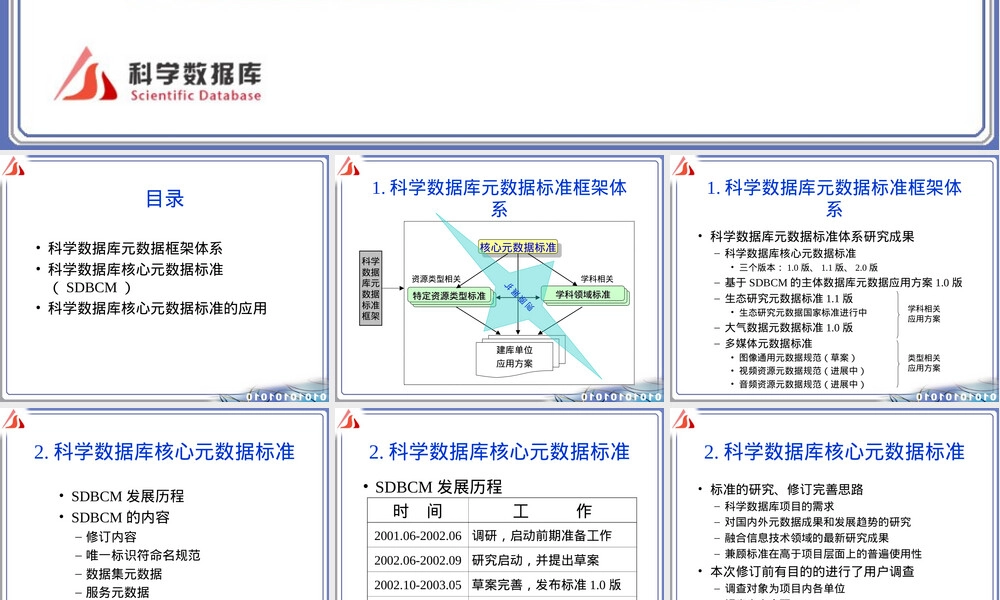Viewport: 1000px width, 600px height.
Task: Click the vertical 科学数据库元数据标准框架 box
Action: [371, 288]
